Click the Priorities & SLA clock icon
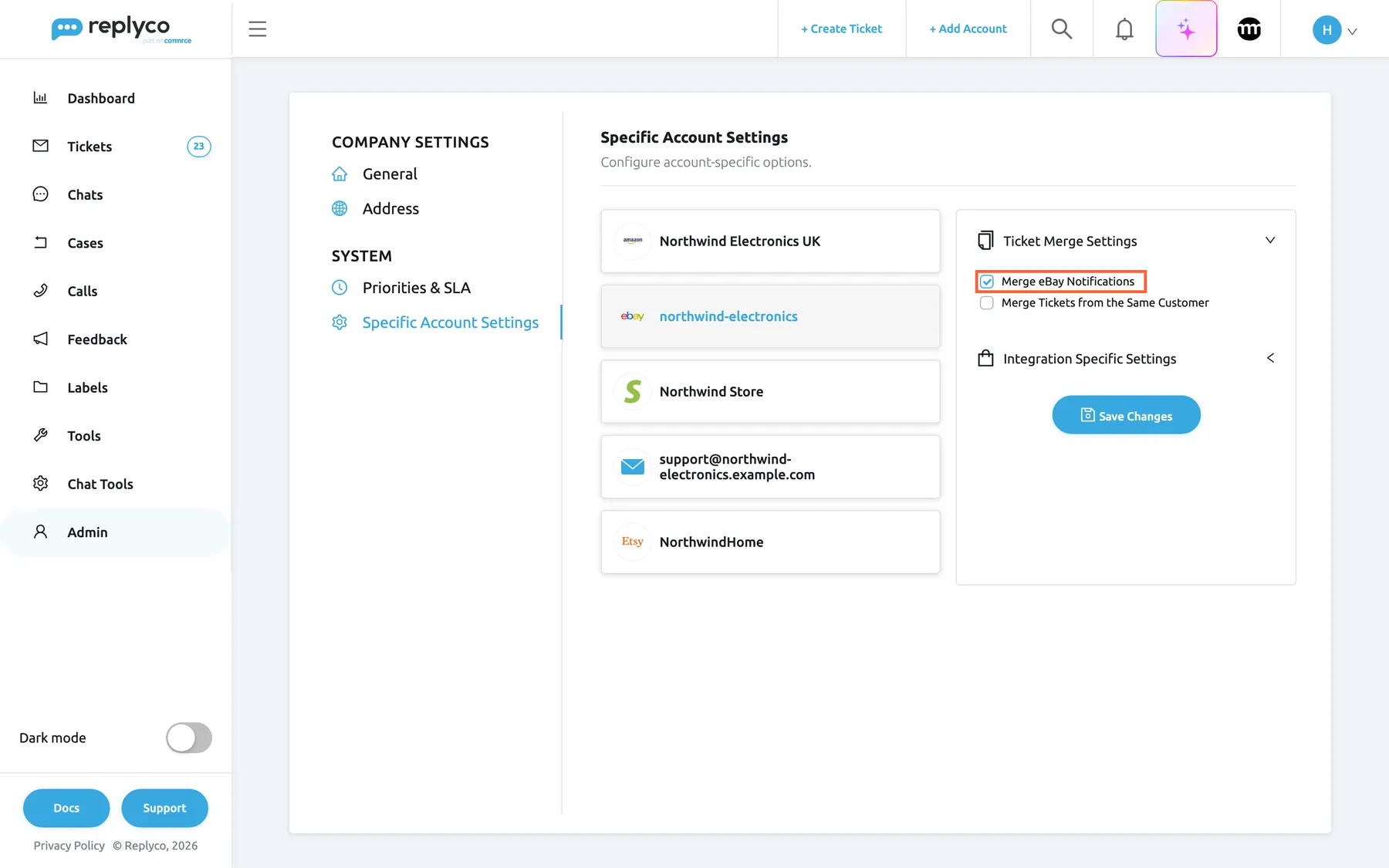 point(340,288)
